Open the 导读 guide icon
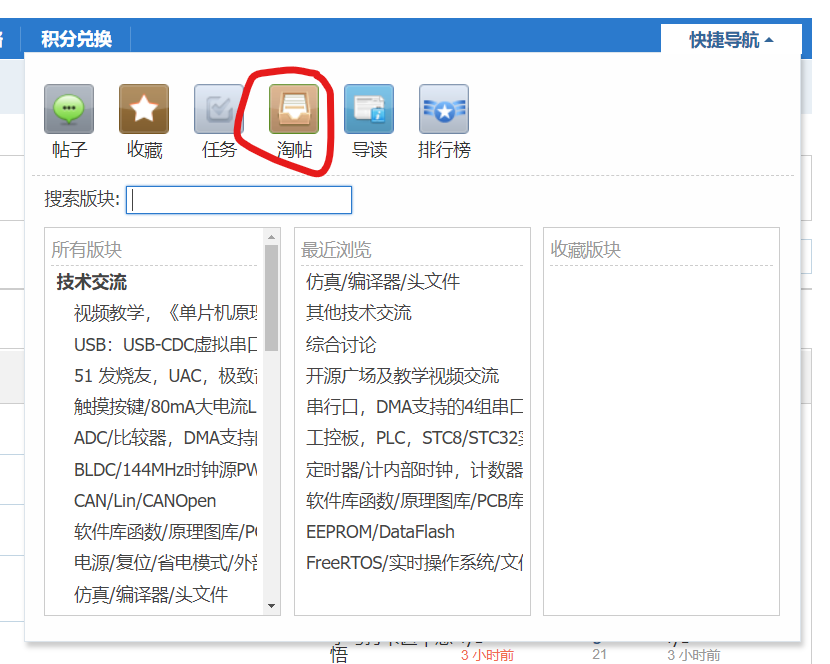Screen dimensions: 830x664 click(369, 109)
